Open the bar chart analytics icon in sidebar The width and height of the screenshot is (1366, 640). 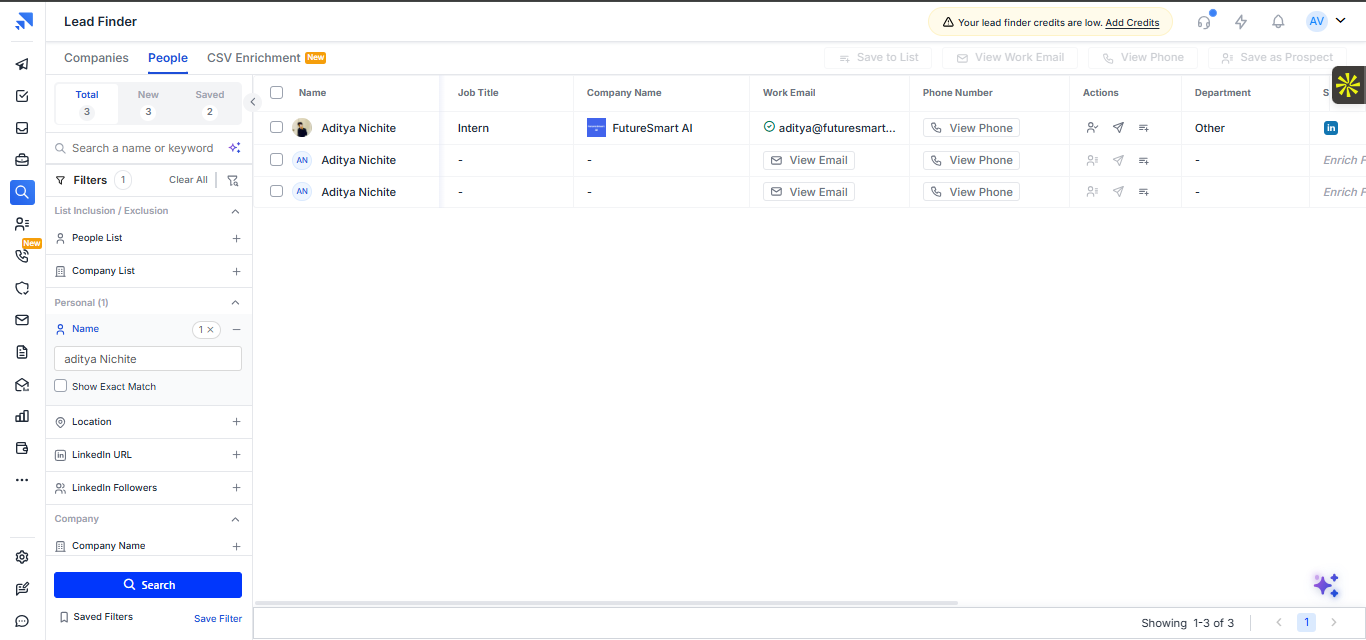point(22,416)
